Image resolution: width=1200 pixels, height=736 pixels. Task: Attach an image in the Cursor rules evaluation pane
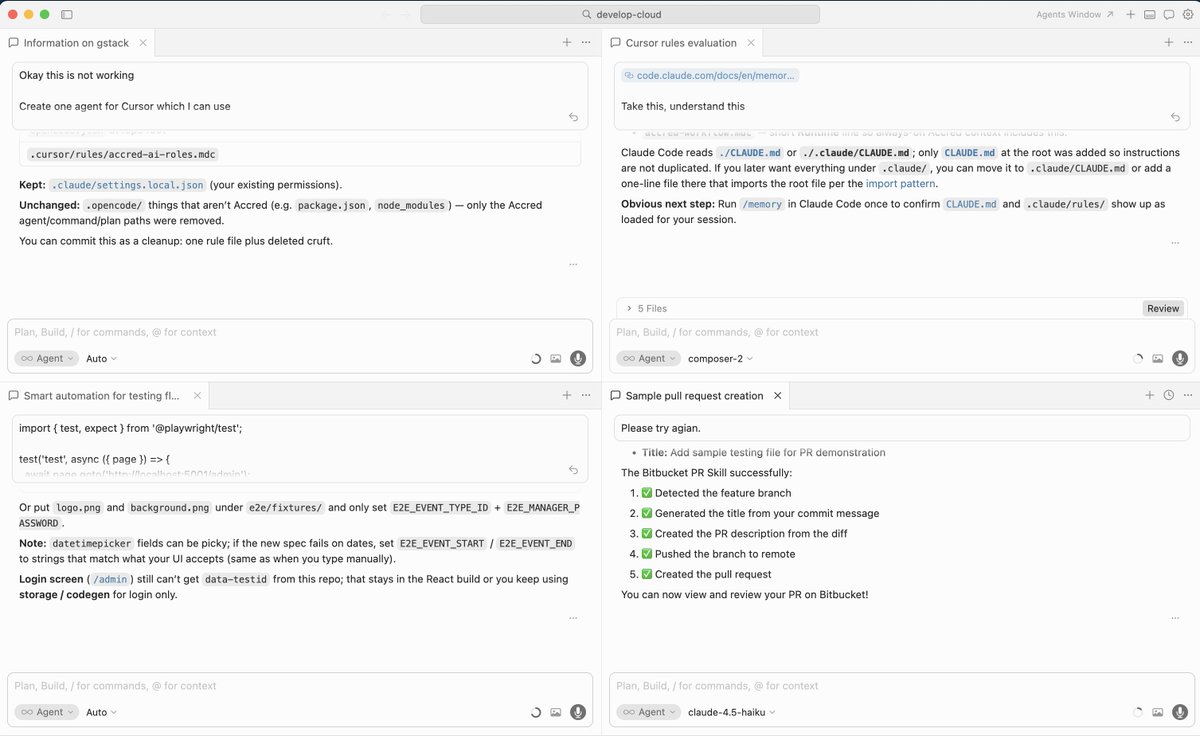[1157, 358]
